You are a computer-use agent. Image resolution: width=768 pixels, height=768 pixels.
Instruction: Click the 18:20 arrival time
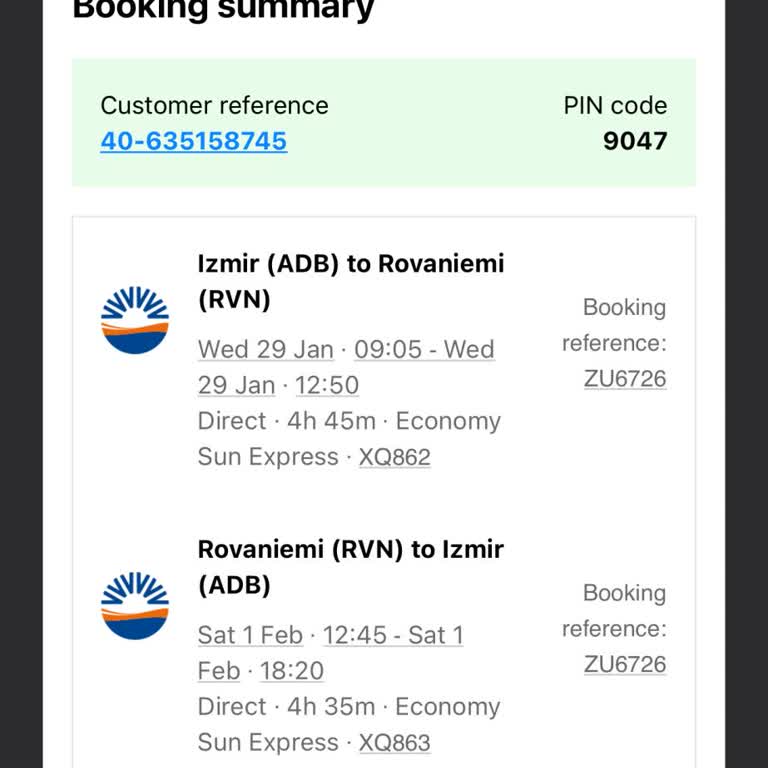pyautogui.click(x=292, y=671)
